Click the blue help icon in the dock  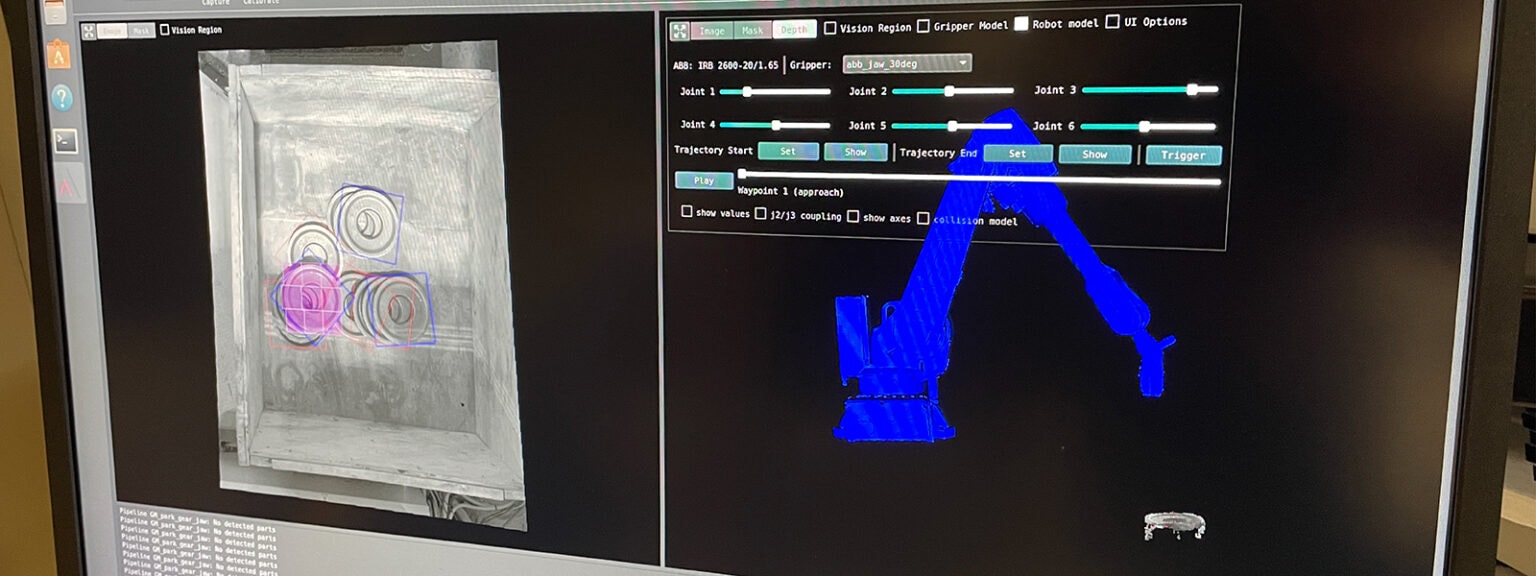coord(62,97)
